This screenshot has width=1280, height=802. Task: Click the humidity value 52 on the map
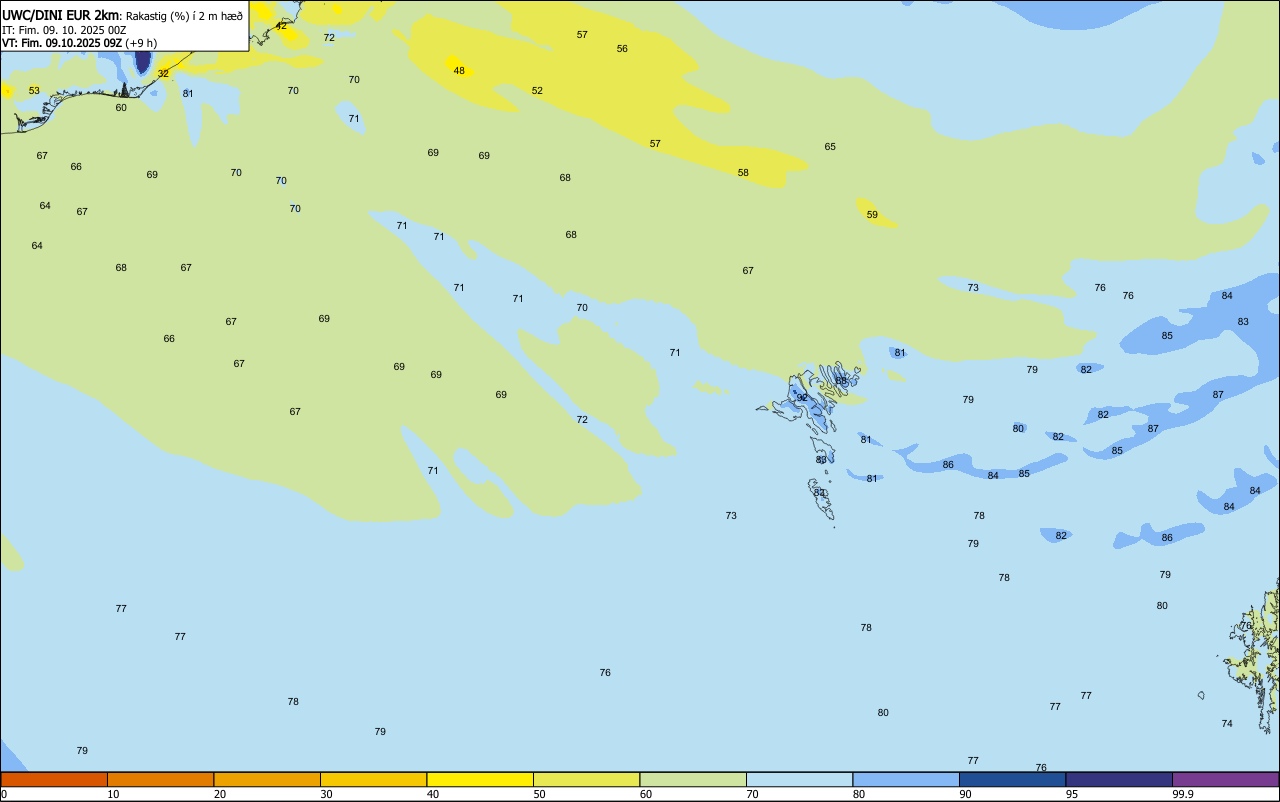(537, 91)
